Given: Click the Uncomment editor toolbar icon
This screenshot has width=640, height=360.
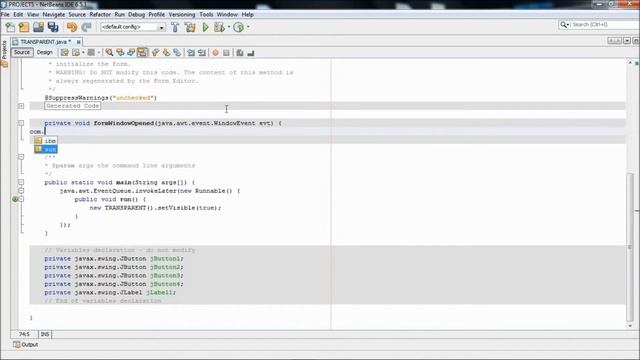Looking at the screenshot, I should [251, 53].
